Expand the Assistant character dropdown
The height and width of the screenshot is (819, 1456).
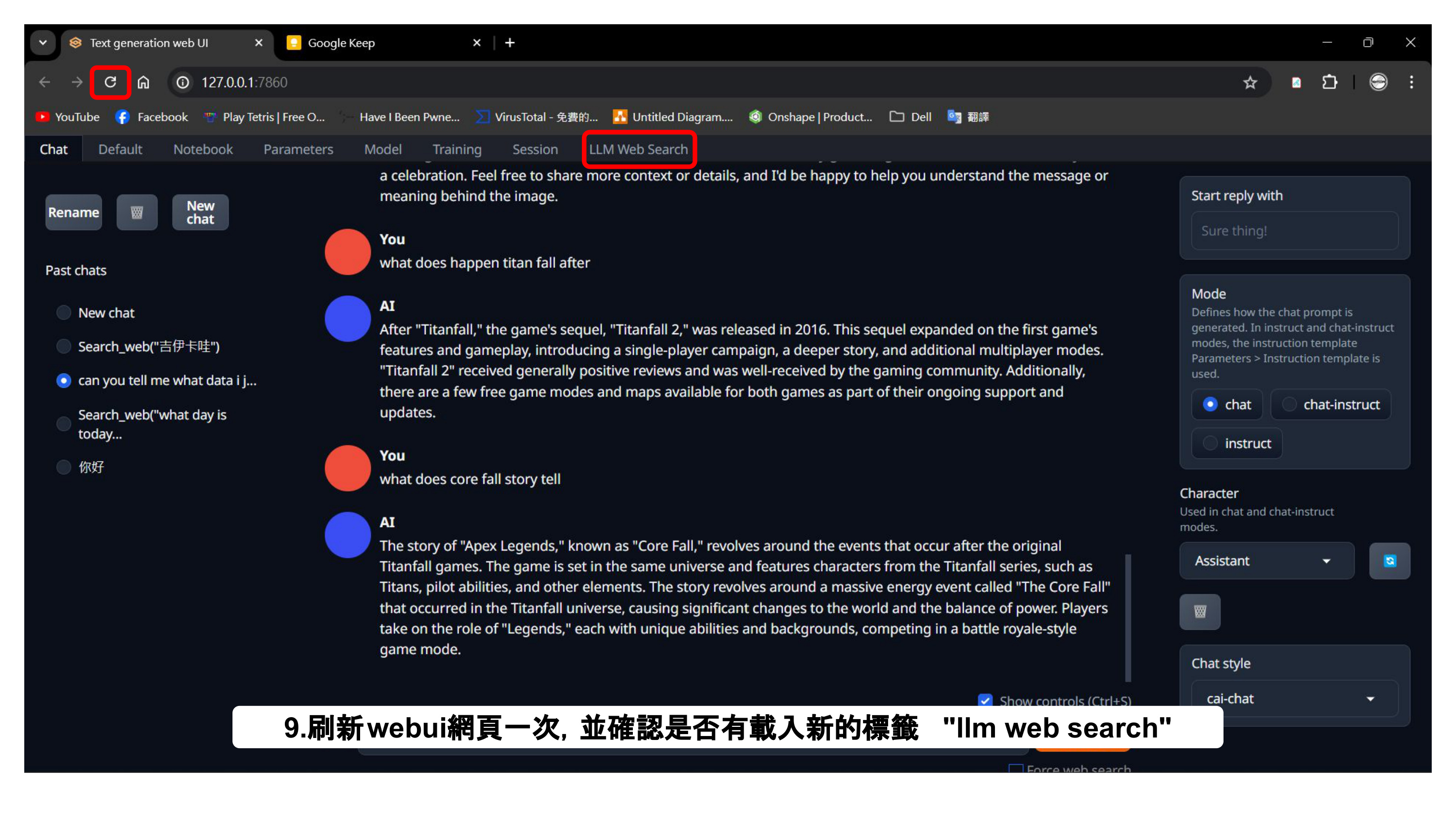1267,561
